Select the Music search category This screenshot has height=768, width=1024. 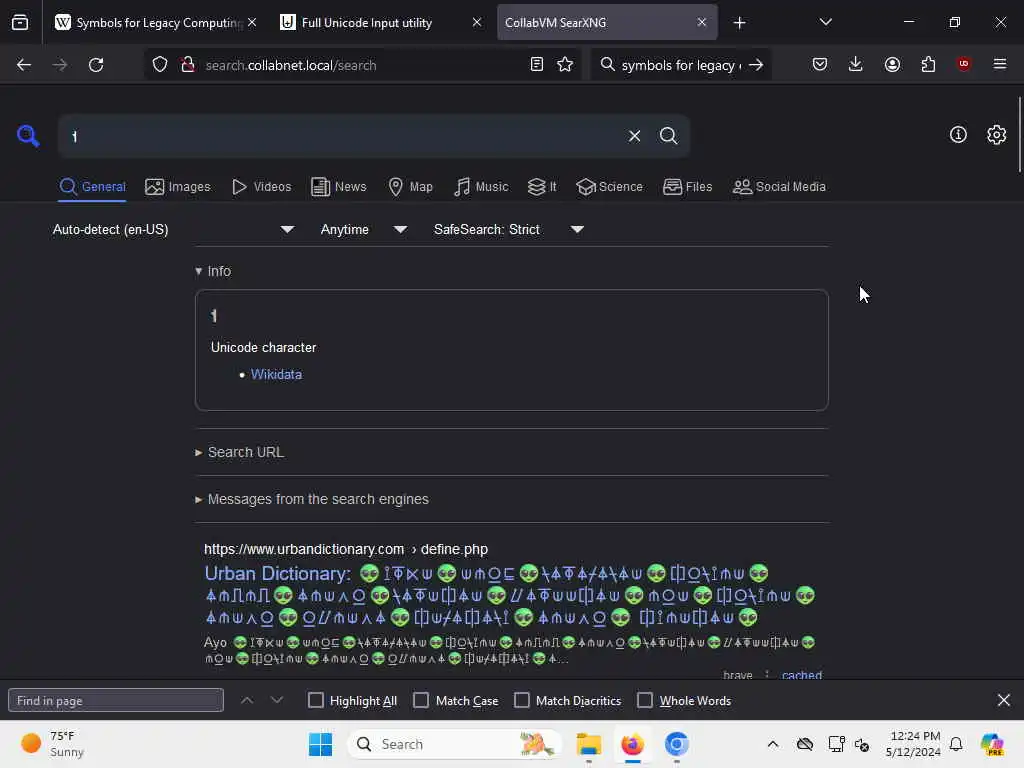pyautogui.click(x=481, y=187)
